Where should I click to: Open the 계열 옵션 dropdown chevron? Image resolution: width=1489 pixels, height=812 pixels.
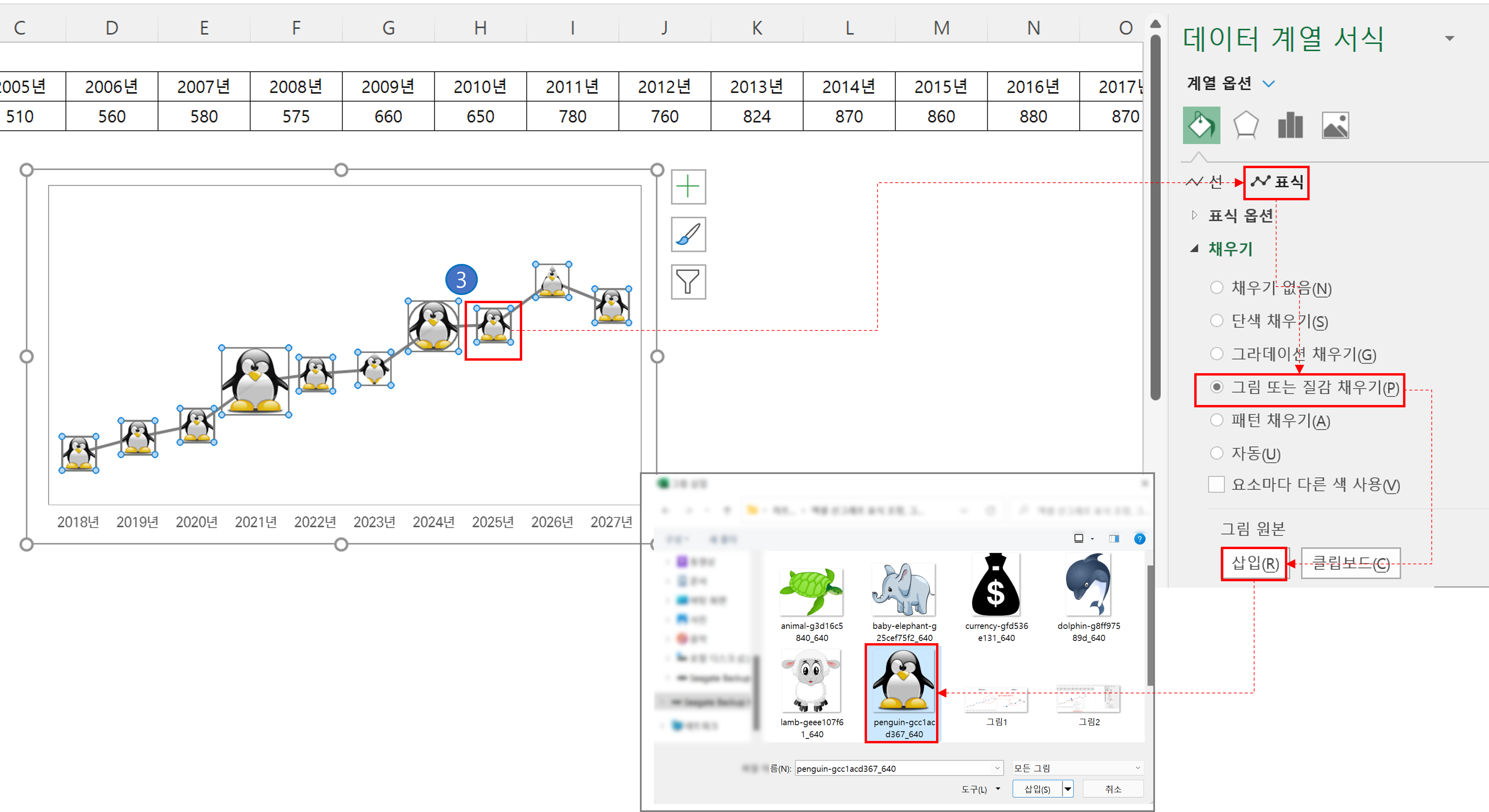click(x=1269, y=84)
